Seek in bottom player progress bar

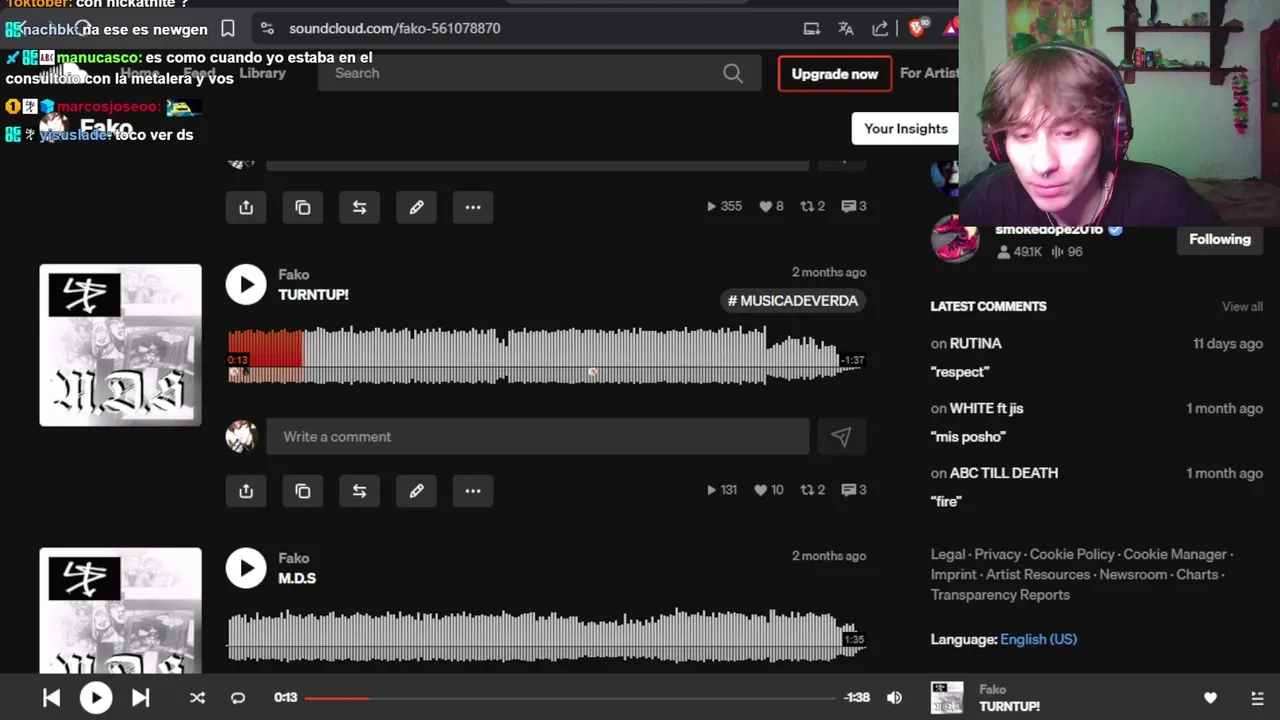570,698
